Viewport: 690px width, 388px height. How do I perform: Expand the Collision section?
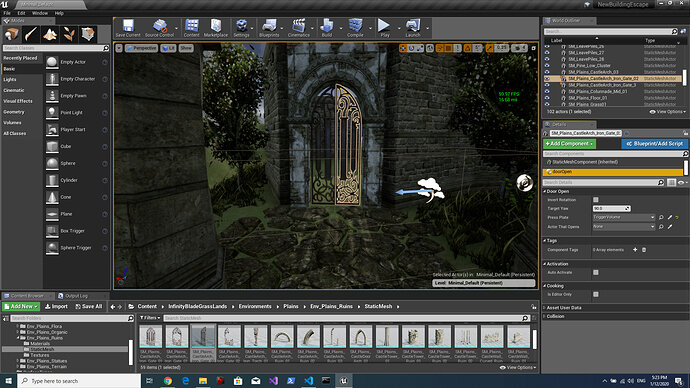[x=545, y=316]
